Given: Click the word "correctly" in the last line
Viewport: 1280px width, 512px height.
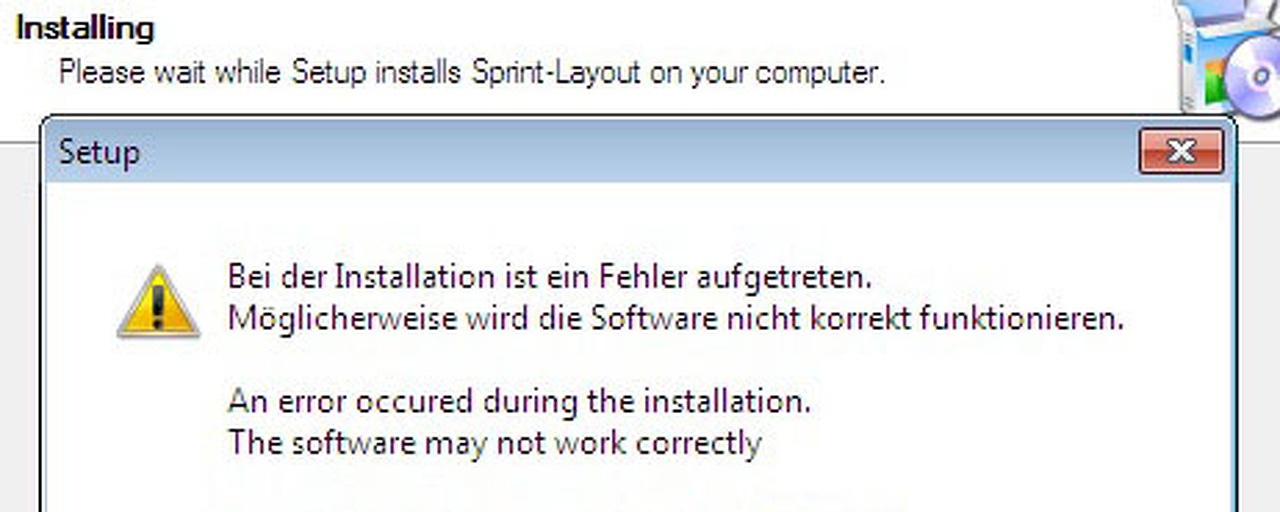Looking at the screenshot, I should tap(698, 441).
